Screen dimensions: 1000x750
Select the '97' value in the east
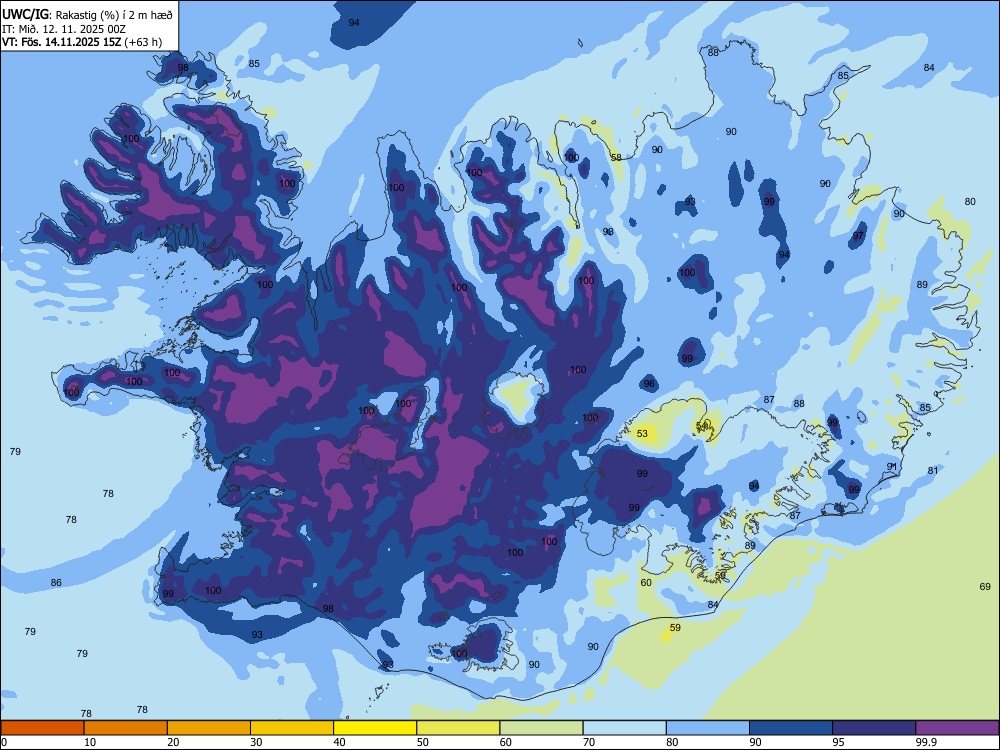click(858, 235)
